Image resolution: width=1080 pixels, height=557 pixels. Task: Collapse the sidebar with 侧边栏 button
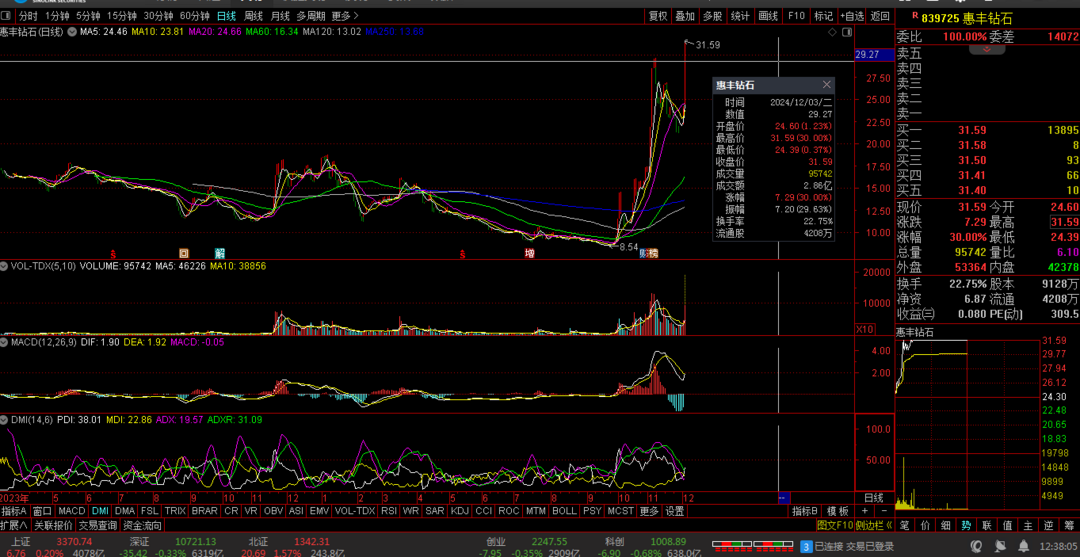pos(874,525)
